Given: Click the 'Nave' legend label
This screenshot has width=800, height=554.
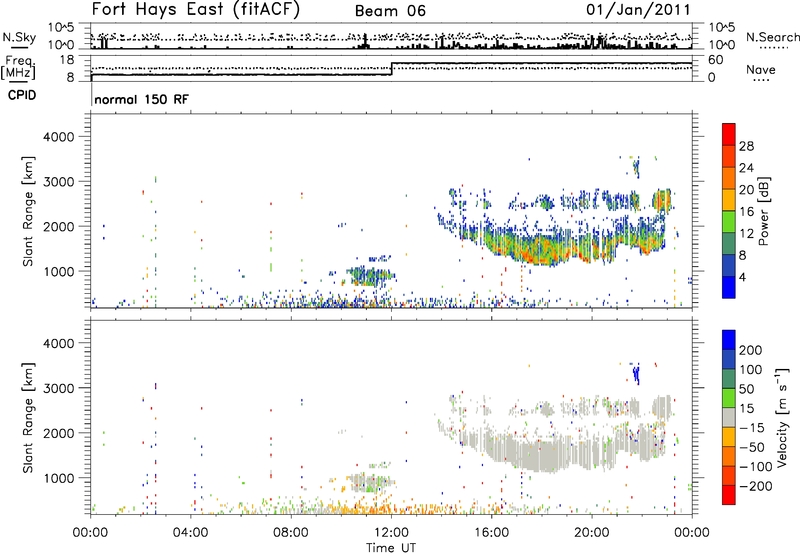Looking at the screenshot, I should (x=760, y=69).
